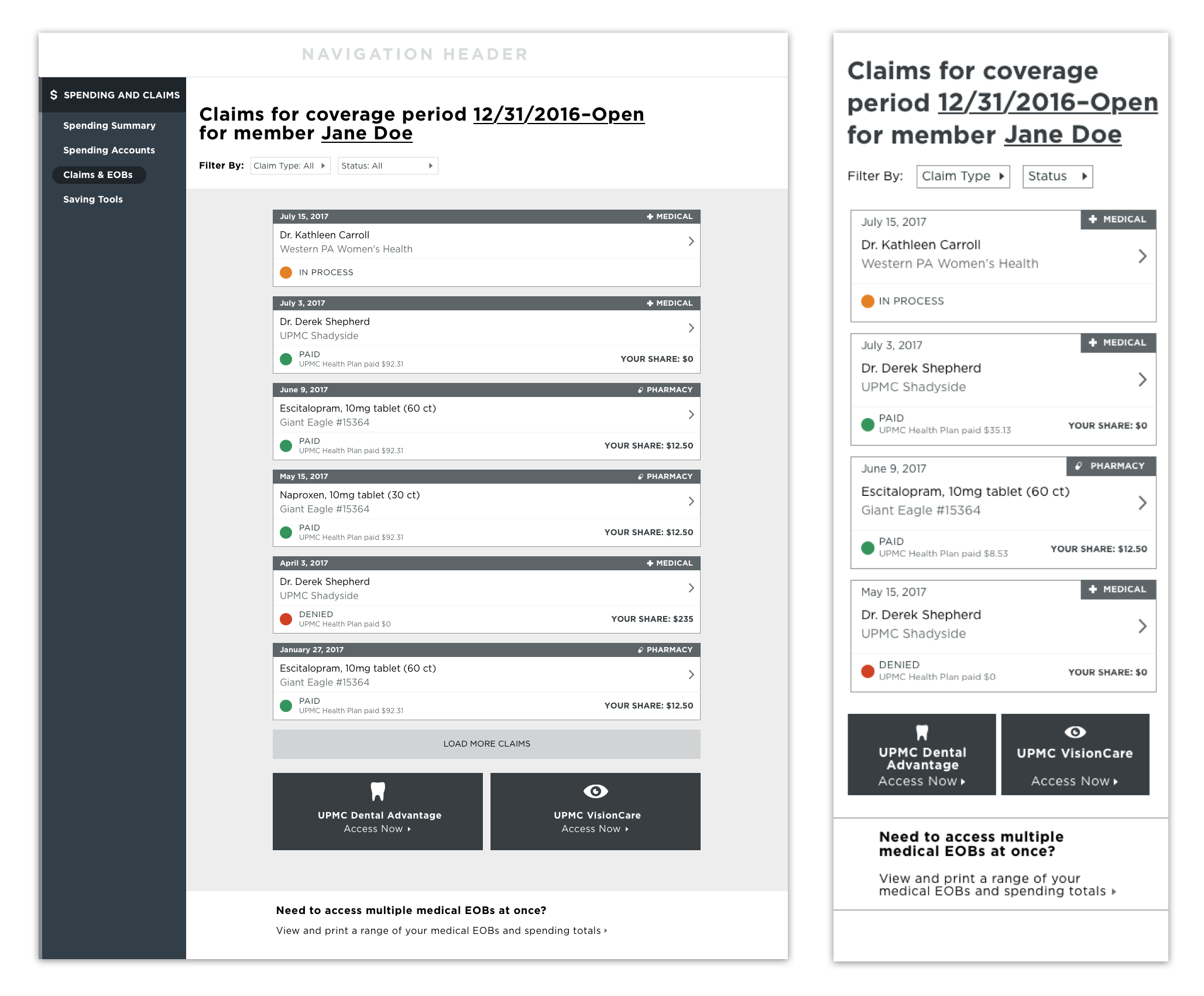This screenshot has width=1204, height=996.
Task: Click tooth icon in desktop UPMC Dental Advantage tile
Action: 378,792
